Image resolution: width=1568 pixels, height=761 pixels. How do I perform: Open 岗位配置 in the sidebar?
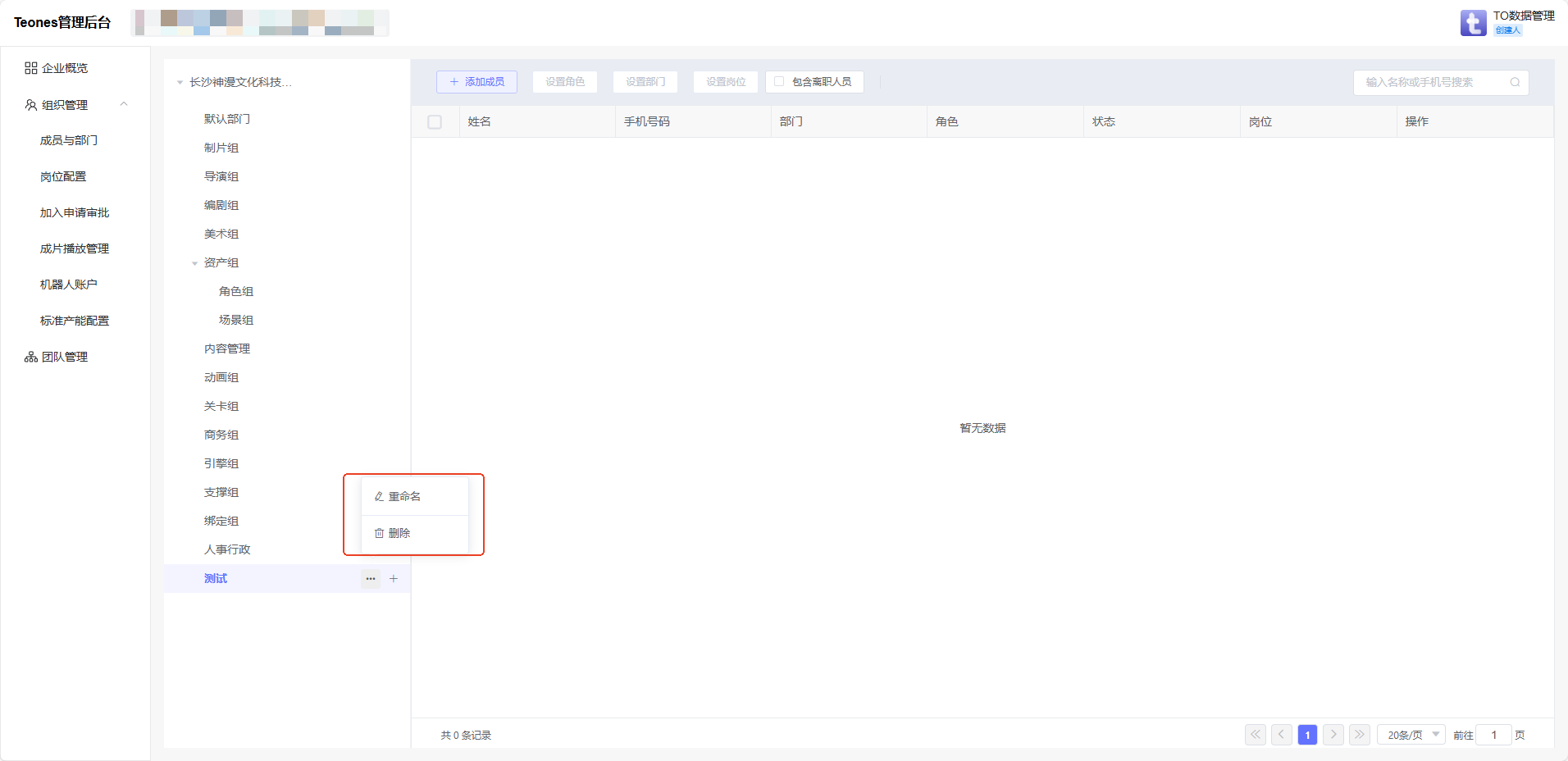point(63,177)
